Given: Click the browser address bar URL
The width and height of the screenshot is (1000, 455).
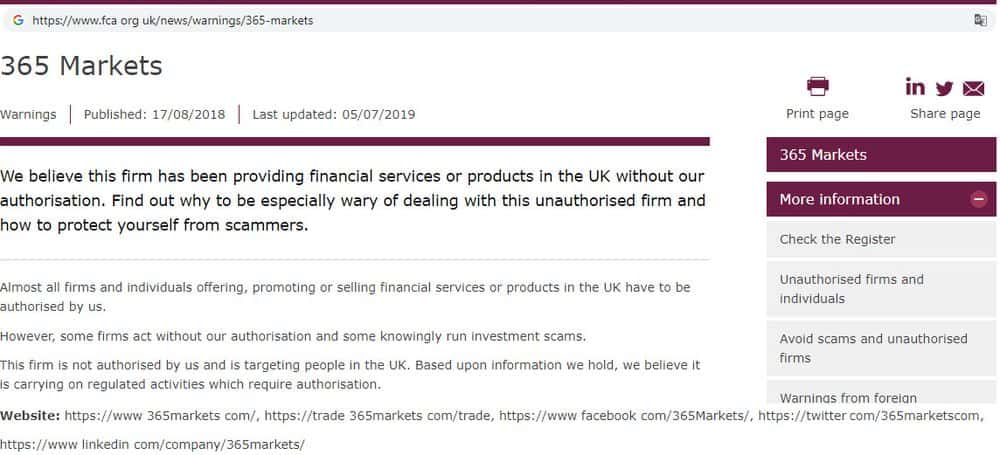Looking at the screenshot, I should pyautogui.click(x=172, y=20).
